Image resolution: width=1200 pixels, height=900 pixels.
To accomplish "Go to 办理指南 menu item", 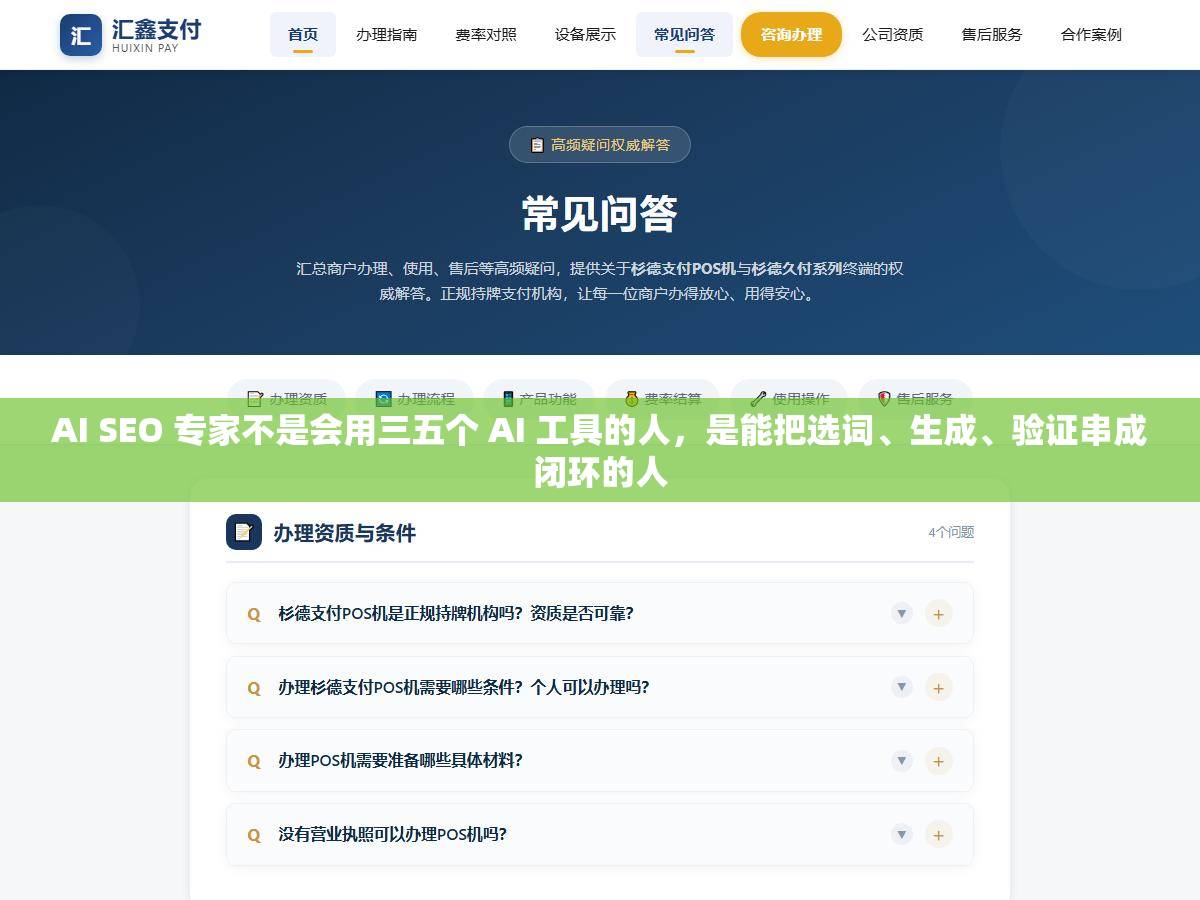I will (387, 35).
